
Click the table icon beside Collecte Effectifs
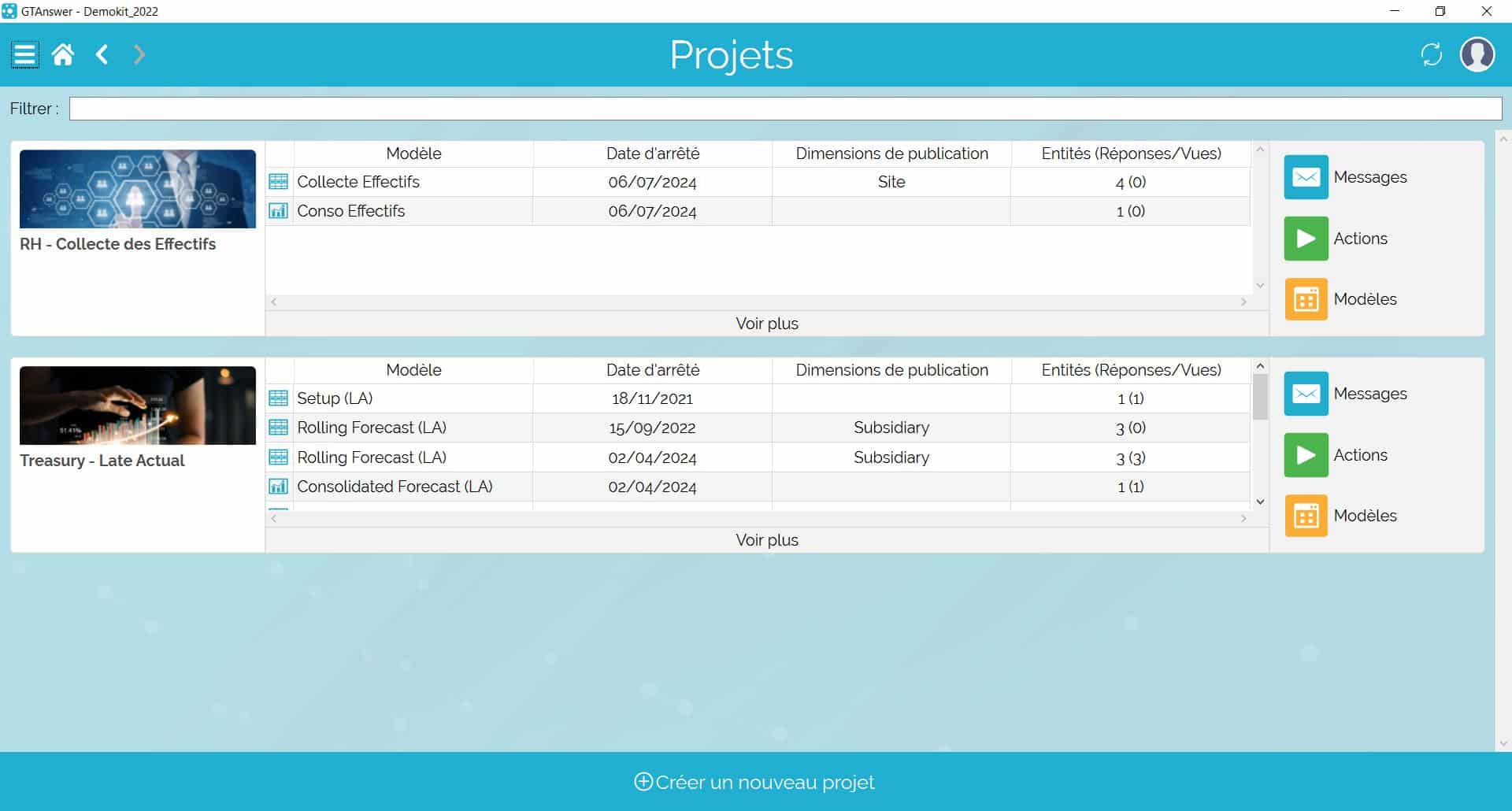click(x=279, y=182)
